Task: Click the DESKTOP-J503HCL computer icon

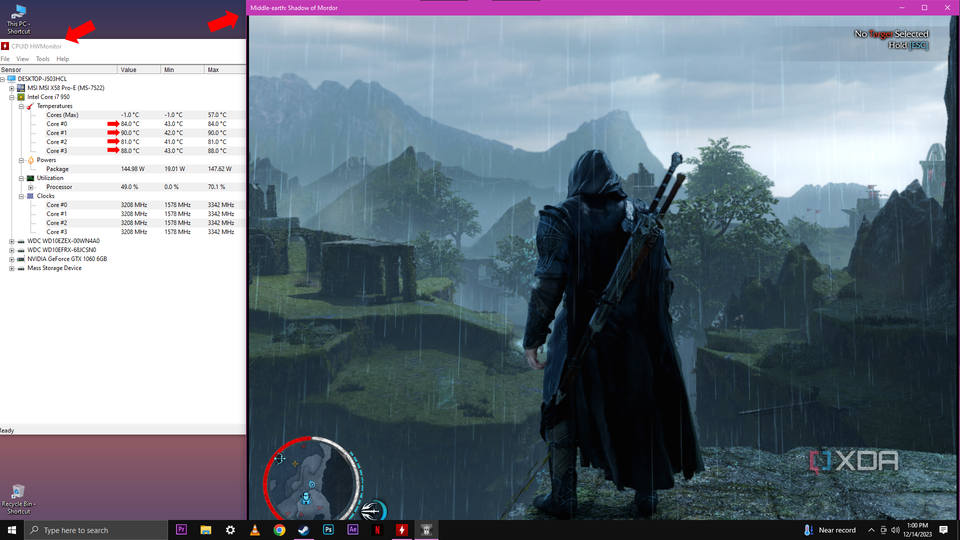Action: click(12, 79)
